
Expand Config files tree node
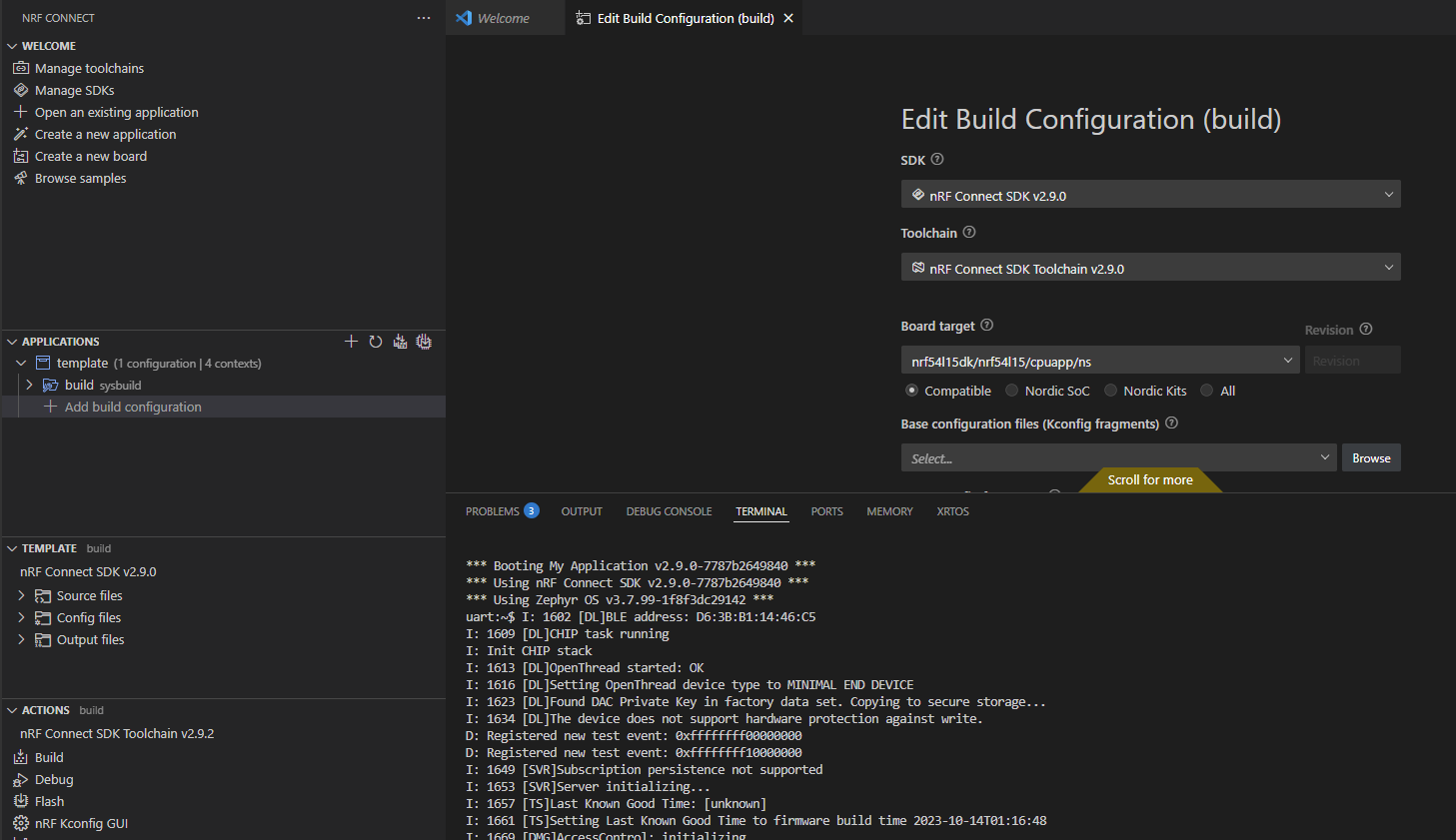click(21, 617)
